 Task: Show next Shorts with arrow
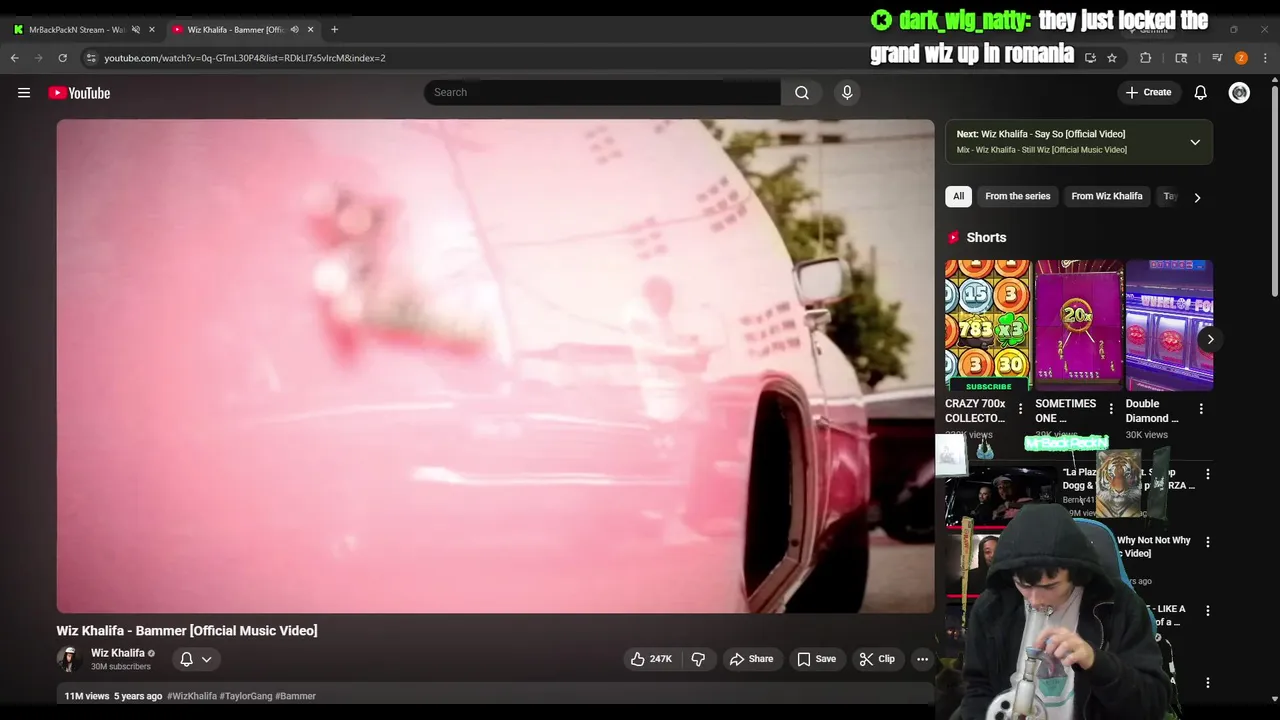(1210, 339)
